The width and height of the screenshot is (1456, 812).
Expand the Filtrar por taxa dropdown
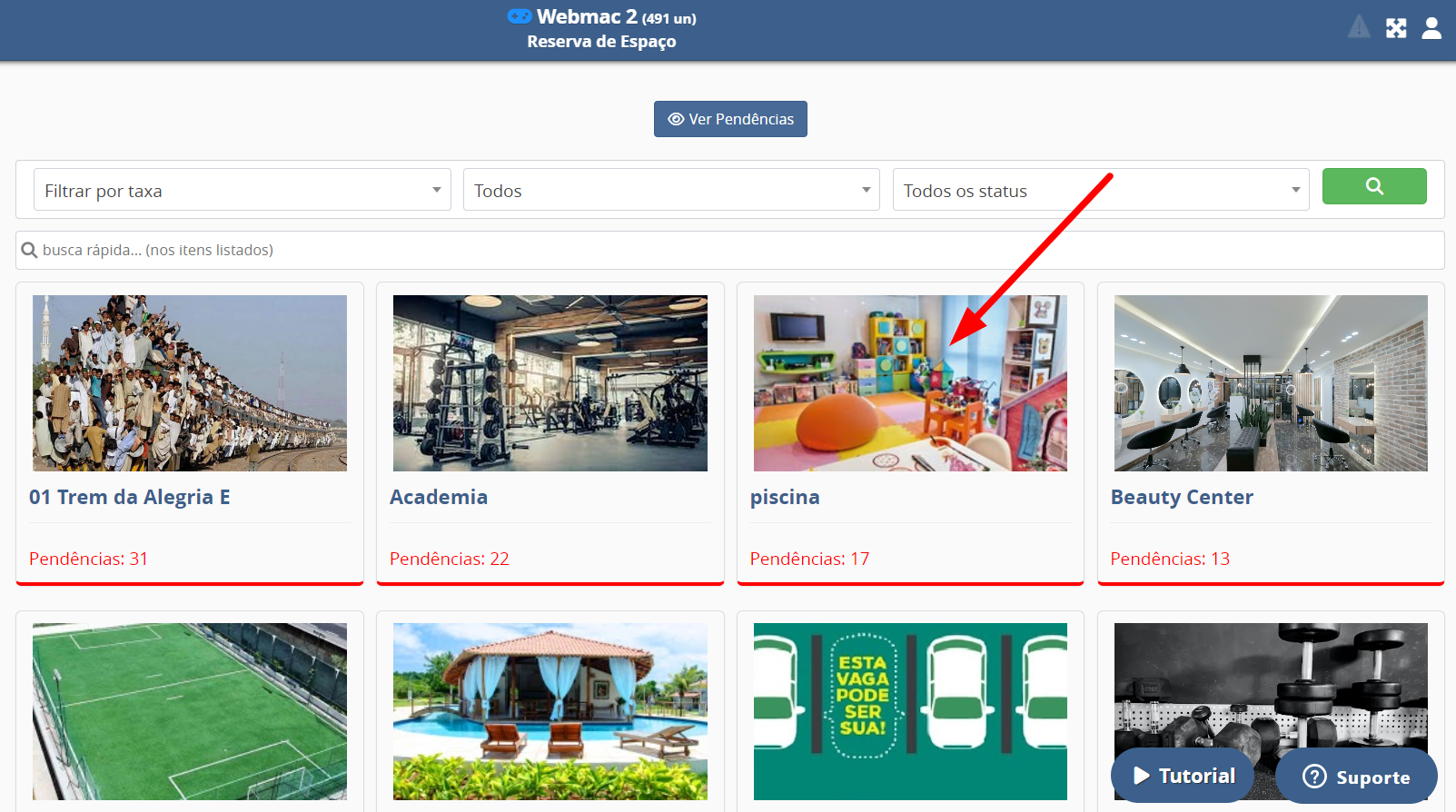tap(242, 191)
